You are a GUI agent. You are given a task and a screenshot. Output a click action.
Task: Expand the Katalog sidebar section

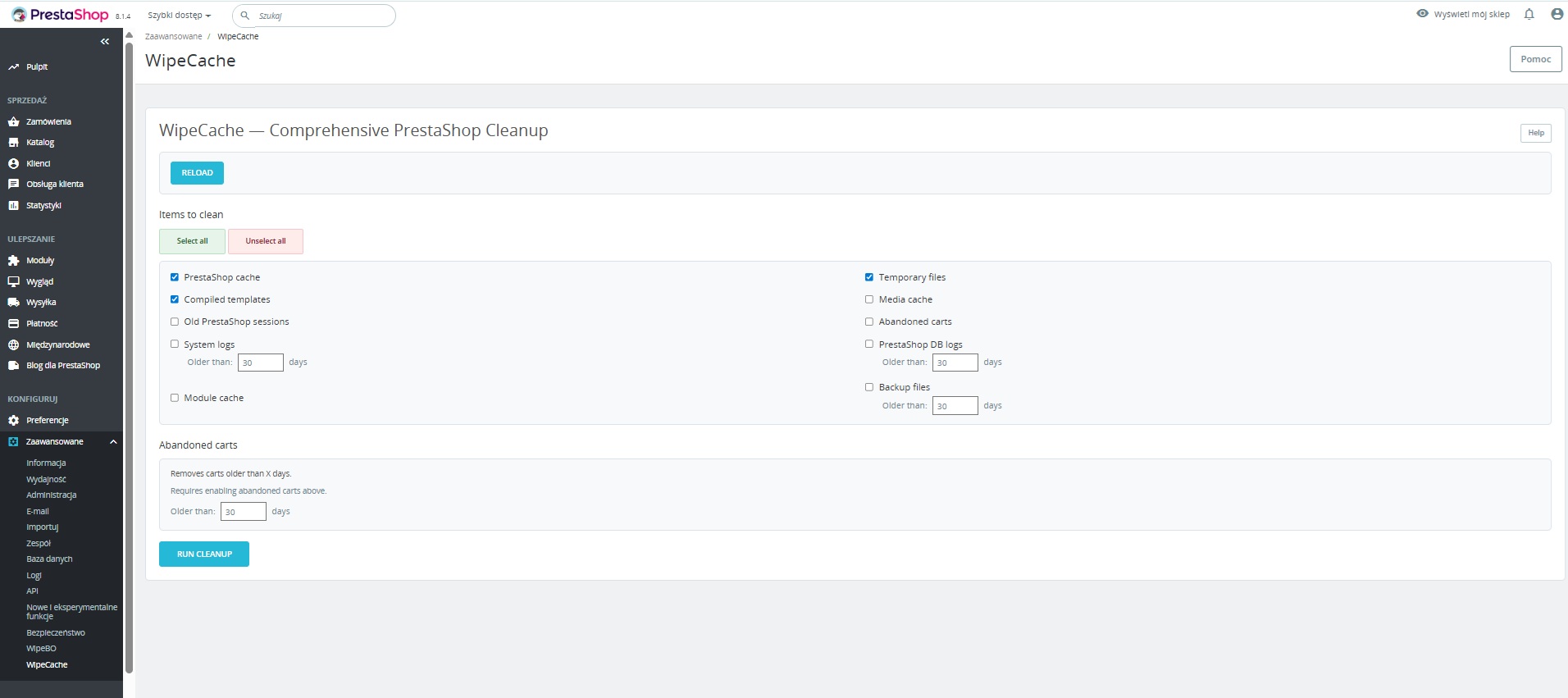pyautogui.click(x=40, y=143)
